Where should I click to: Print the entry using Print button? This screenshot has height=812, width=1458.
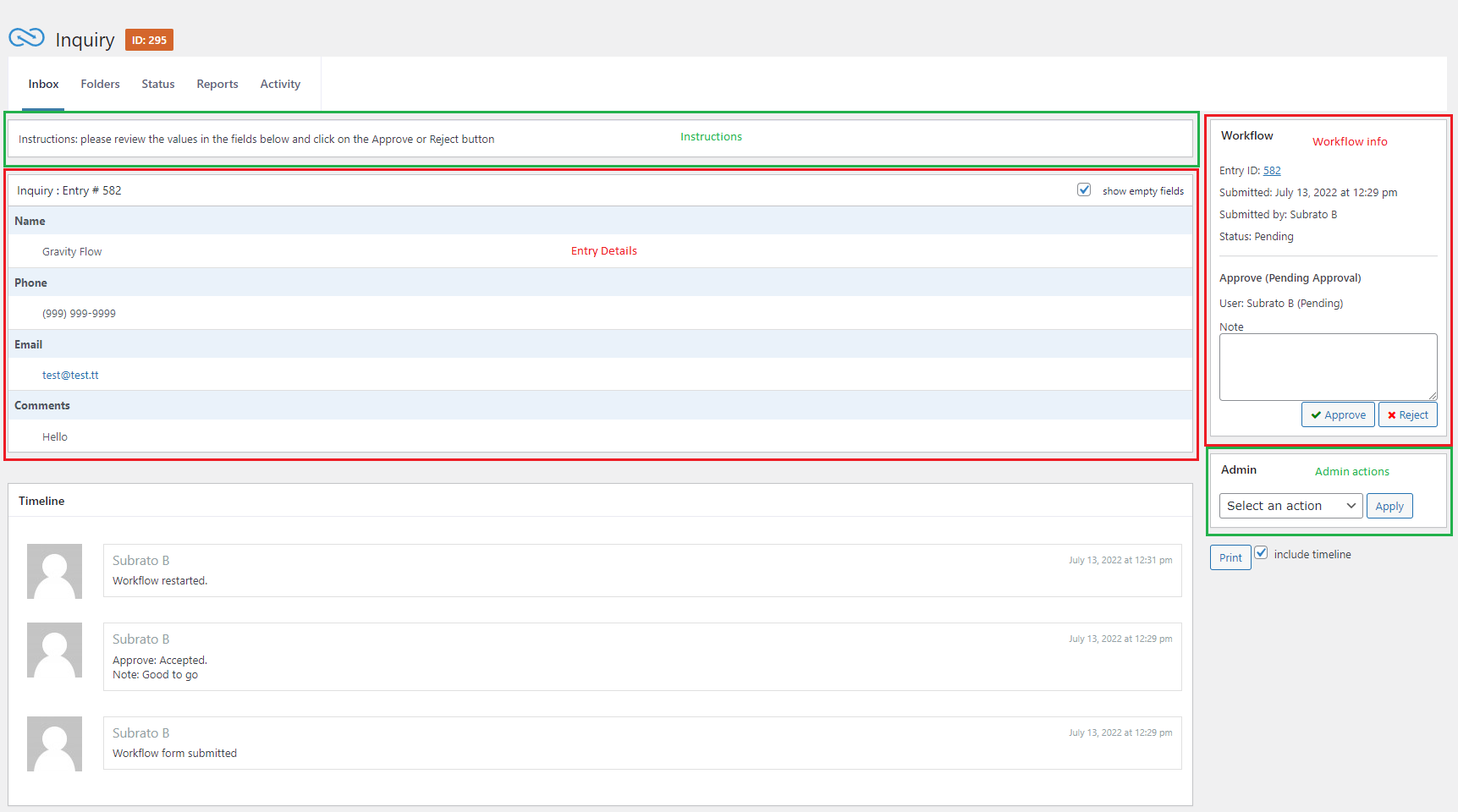point(1230,557)
